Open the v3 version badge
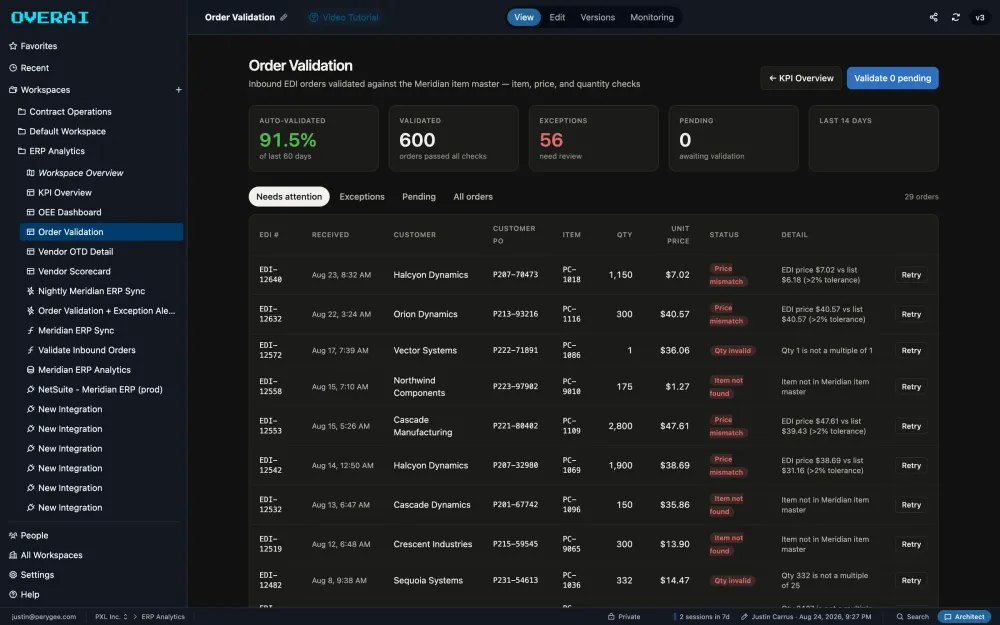The image size is (1000, 625). pyautogui.click(x=980, y=17)
